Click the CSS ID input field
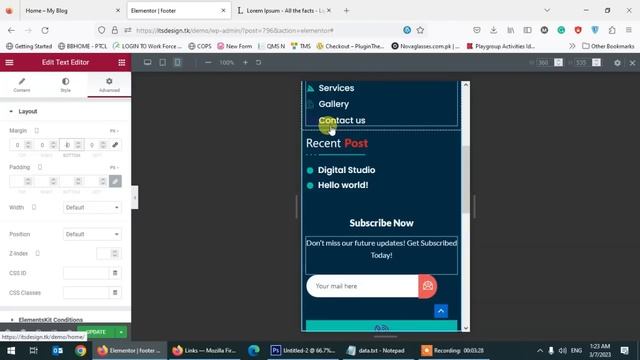640x360 pixels. click(x=86, y=273)
